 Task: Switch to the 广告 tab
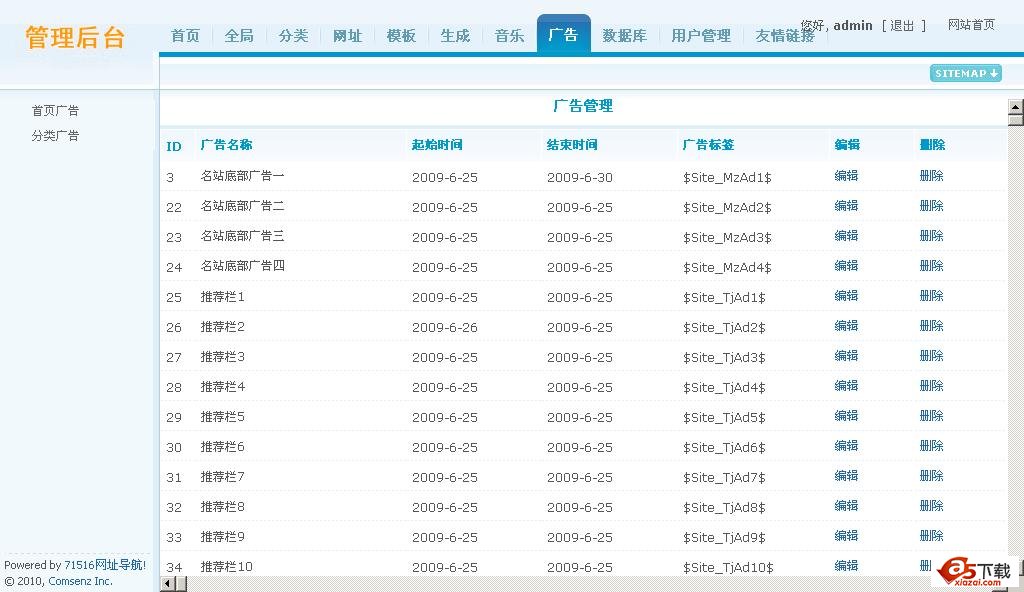click(563, 35)
